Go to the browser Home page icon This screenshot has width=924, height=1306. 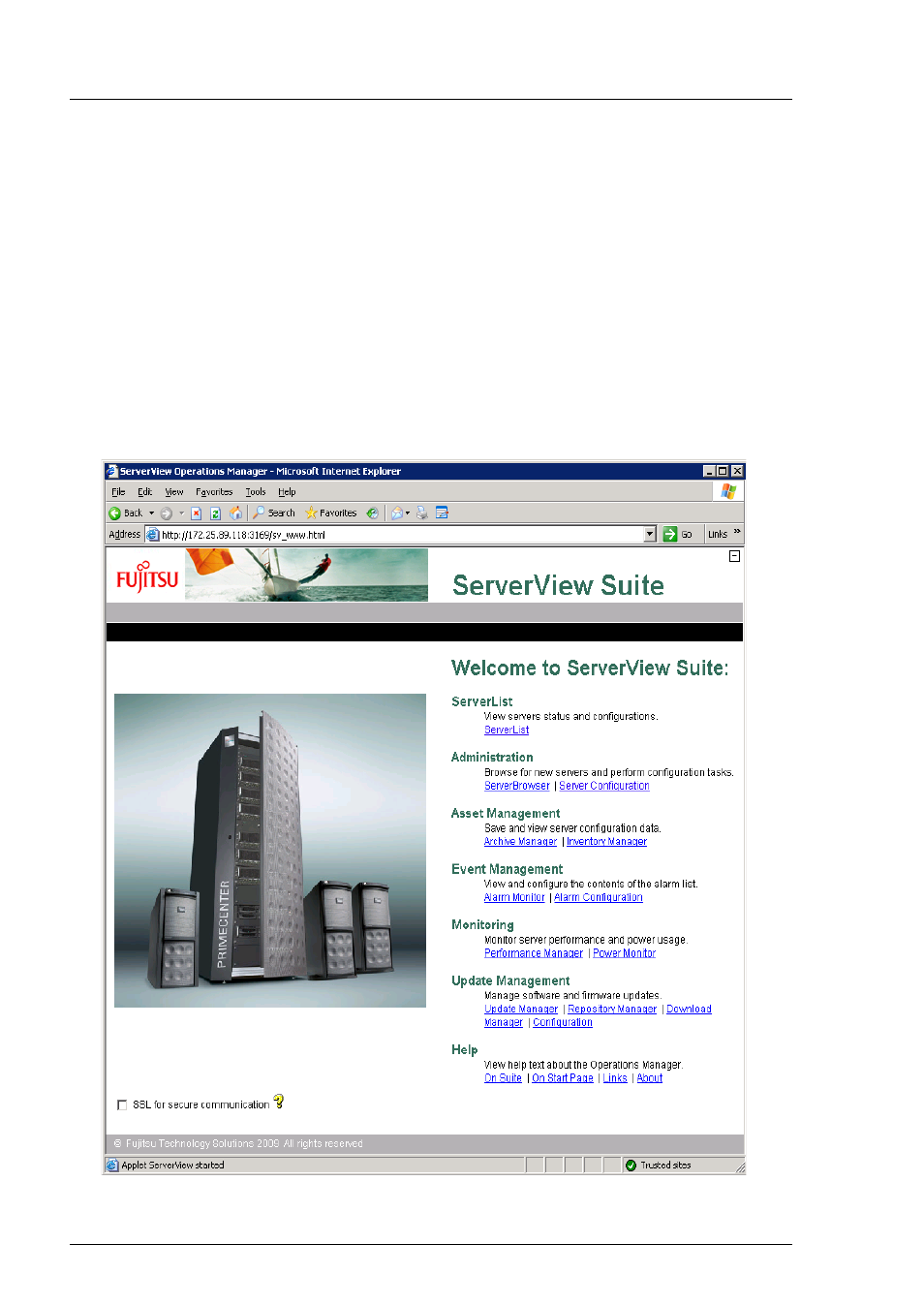click(235, 513)
